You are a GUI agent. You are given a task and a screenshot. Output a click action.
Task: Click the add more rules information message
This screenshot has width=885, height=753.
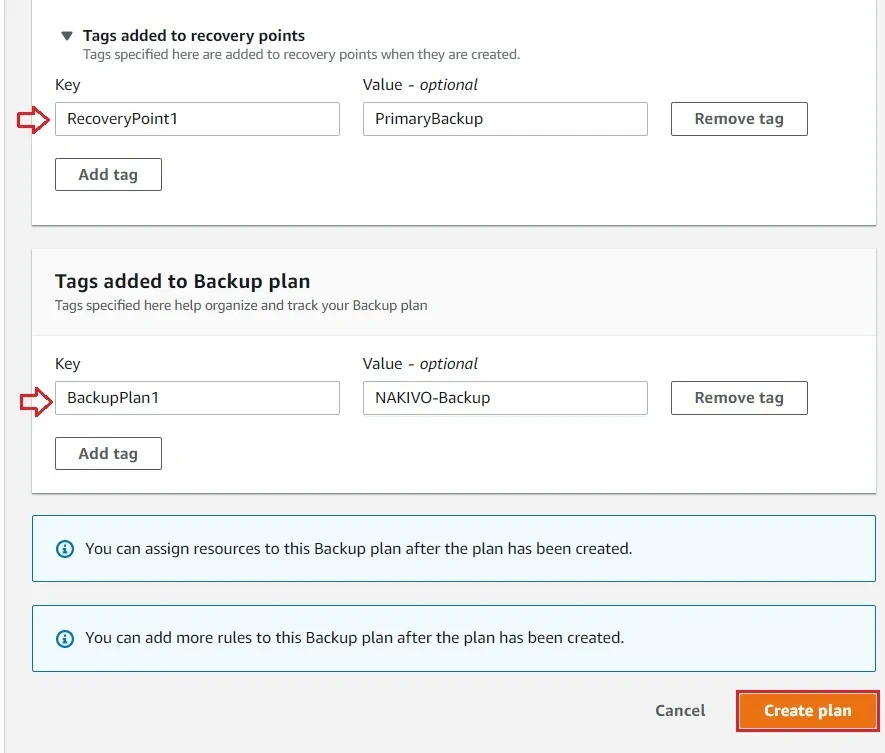coord(354,638)
